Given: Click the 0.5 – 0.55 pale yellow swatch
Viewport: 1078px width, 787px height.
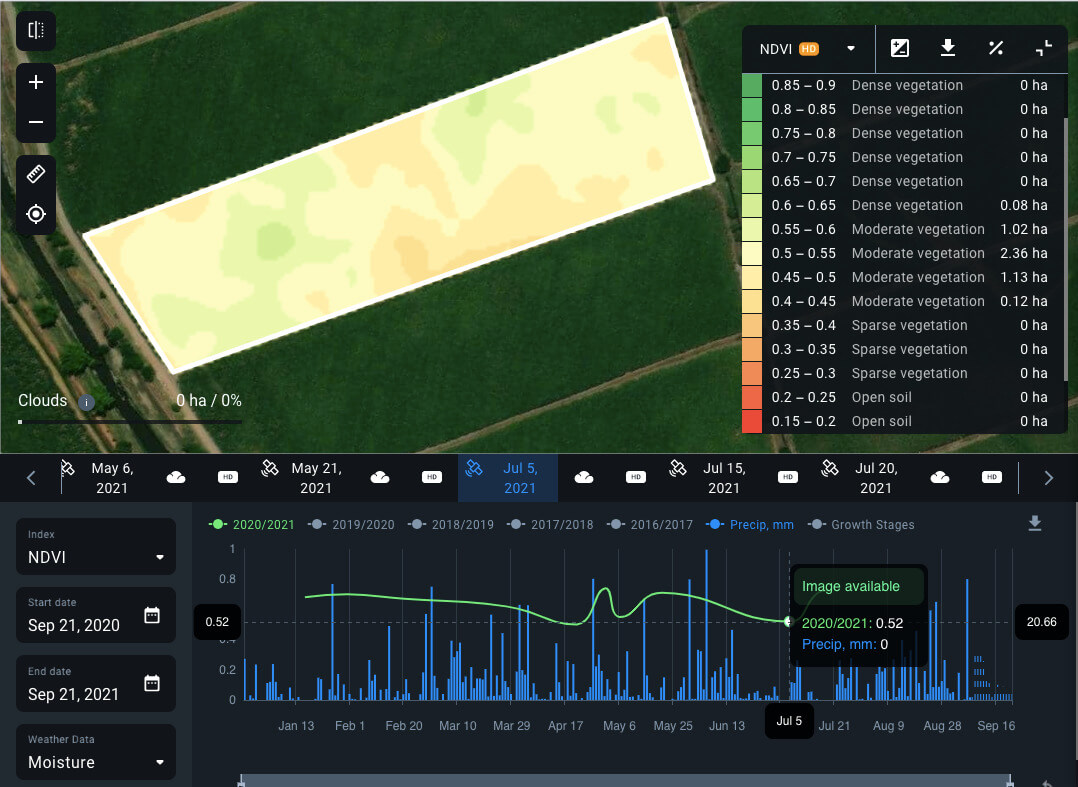Looking at the screenshot, I should (752, 253).
